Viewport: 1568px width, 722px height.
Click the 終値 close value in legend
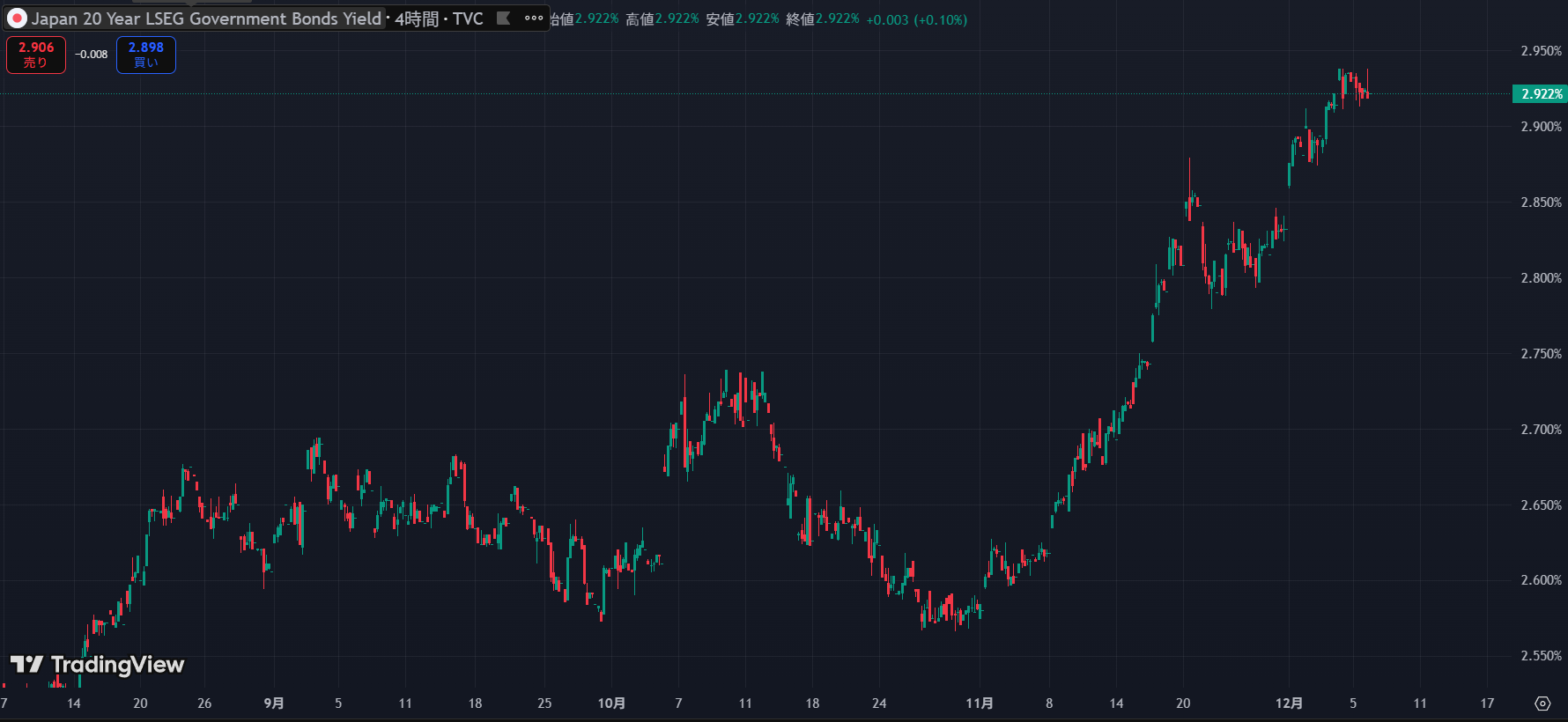(836, 18)
